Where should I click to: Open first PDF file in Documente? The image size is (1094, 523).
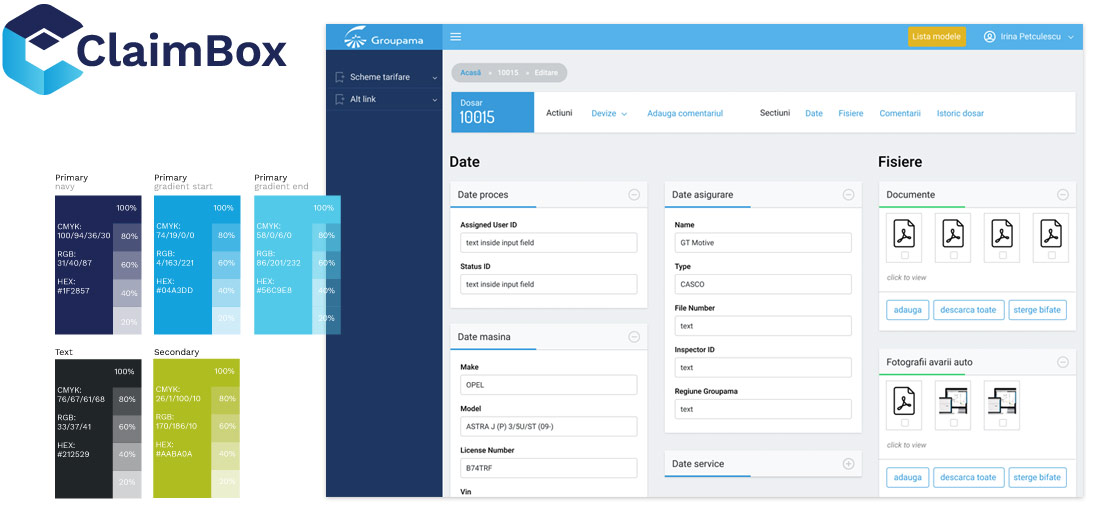905,235
